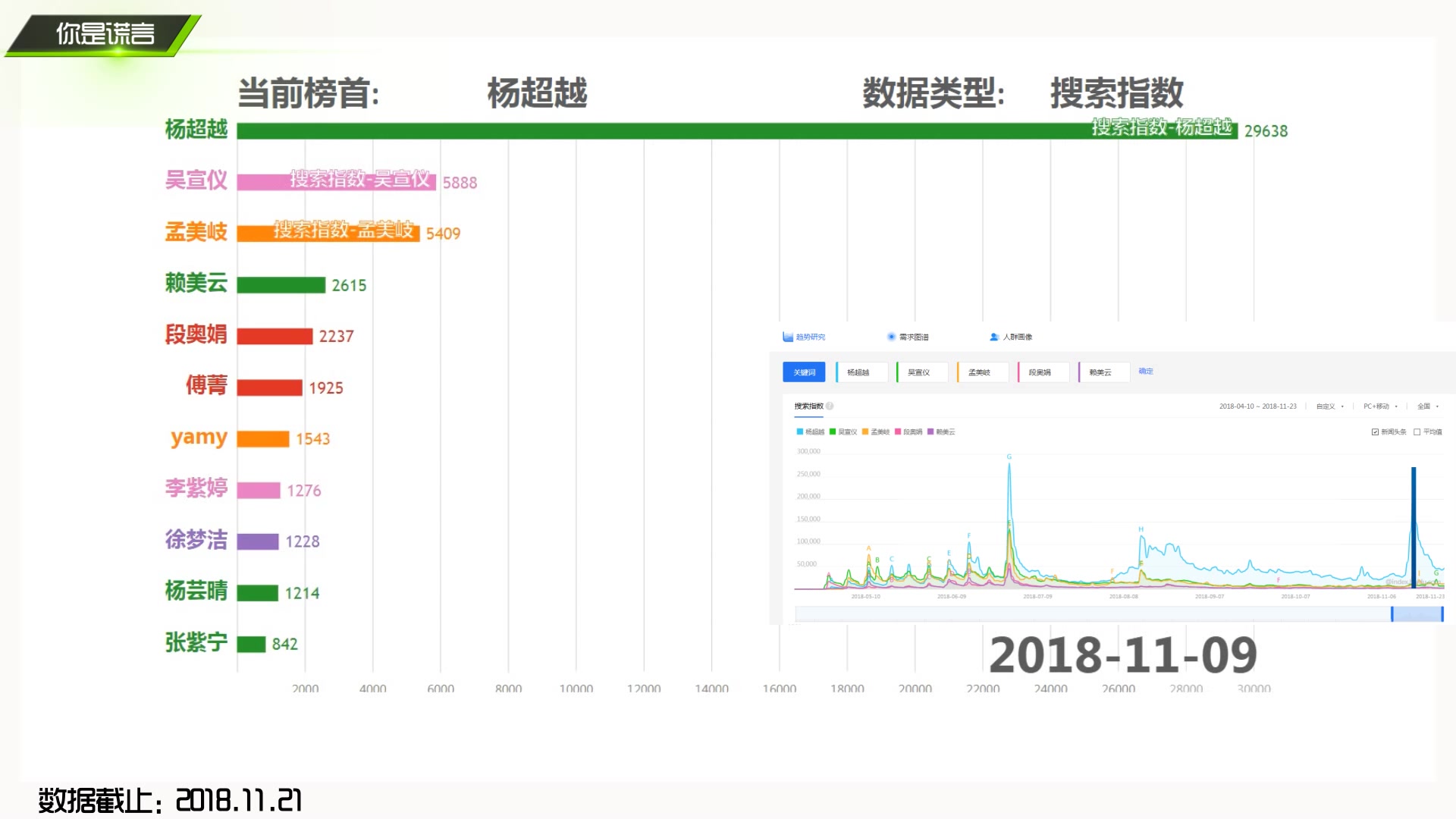Click the 搜索指数 panel tab label

[x=808, y=406]
